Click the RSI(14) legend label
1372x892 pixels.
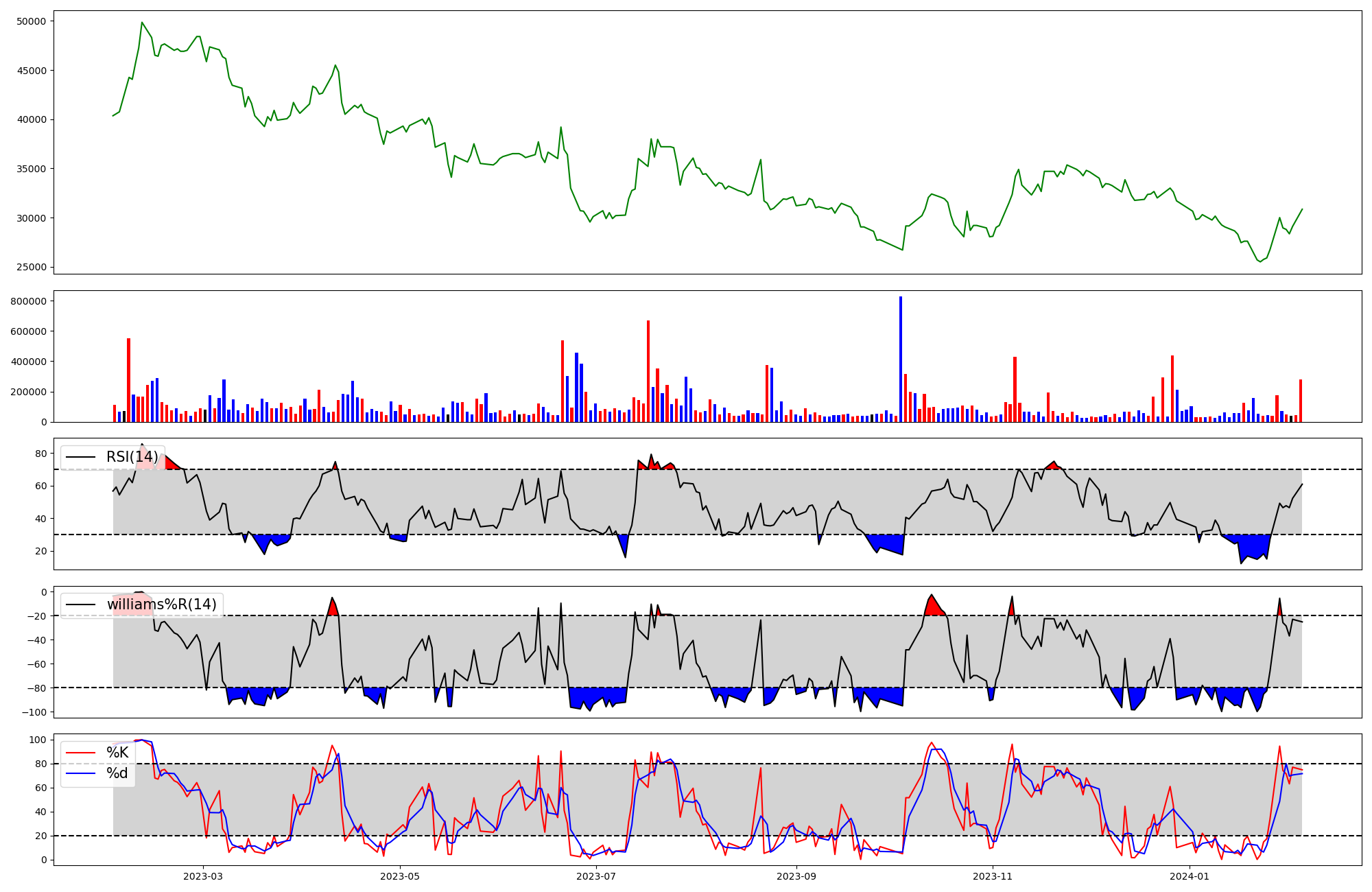point(132,457)
